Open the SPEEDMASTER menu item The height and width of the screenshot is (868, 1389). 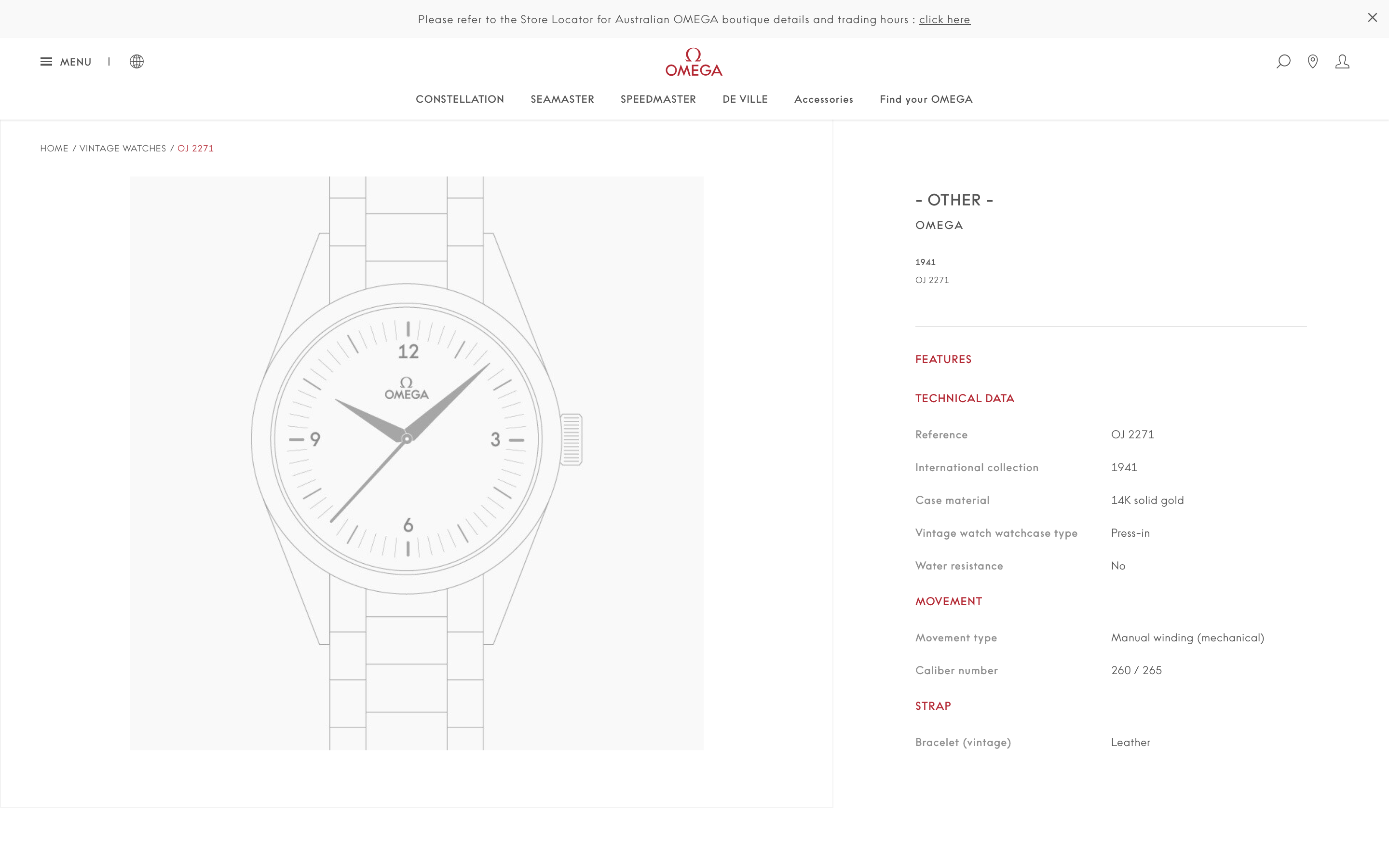point(658,99)
